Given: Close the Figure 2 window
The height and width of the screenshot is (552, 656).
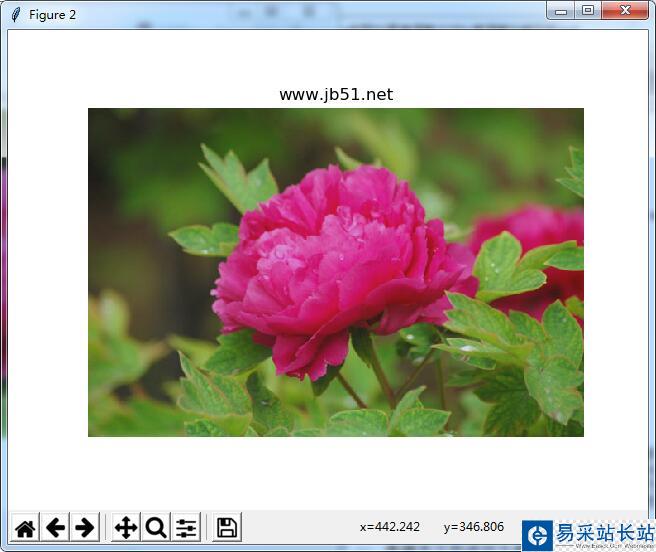Looking at the screenshot, I should [x=625, y=10].
